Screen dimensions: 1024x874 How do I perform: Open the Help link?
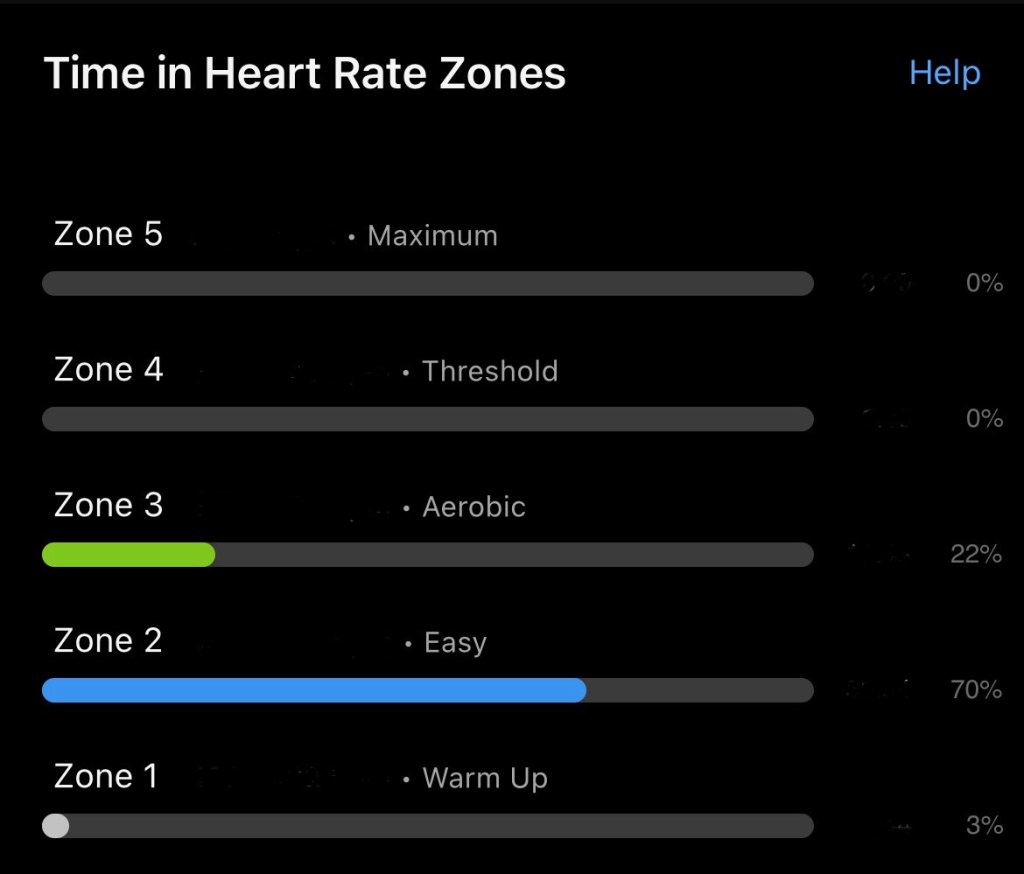coord(944,73)
